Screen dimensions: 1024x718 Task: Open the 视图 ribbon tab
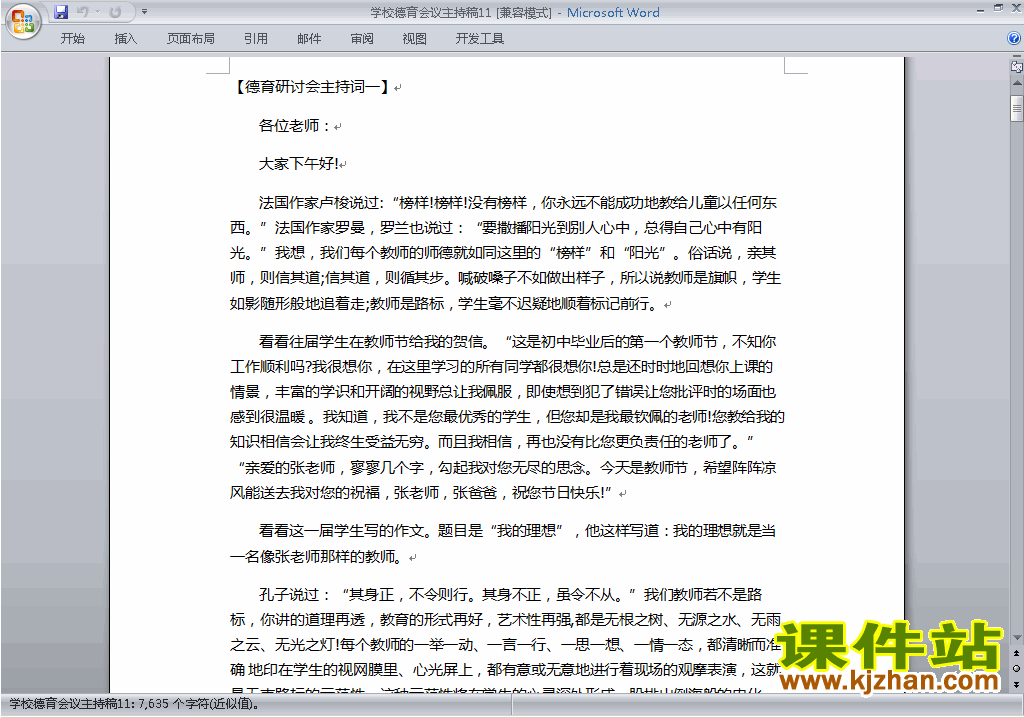415,39
